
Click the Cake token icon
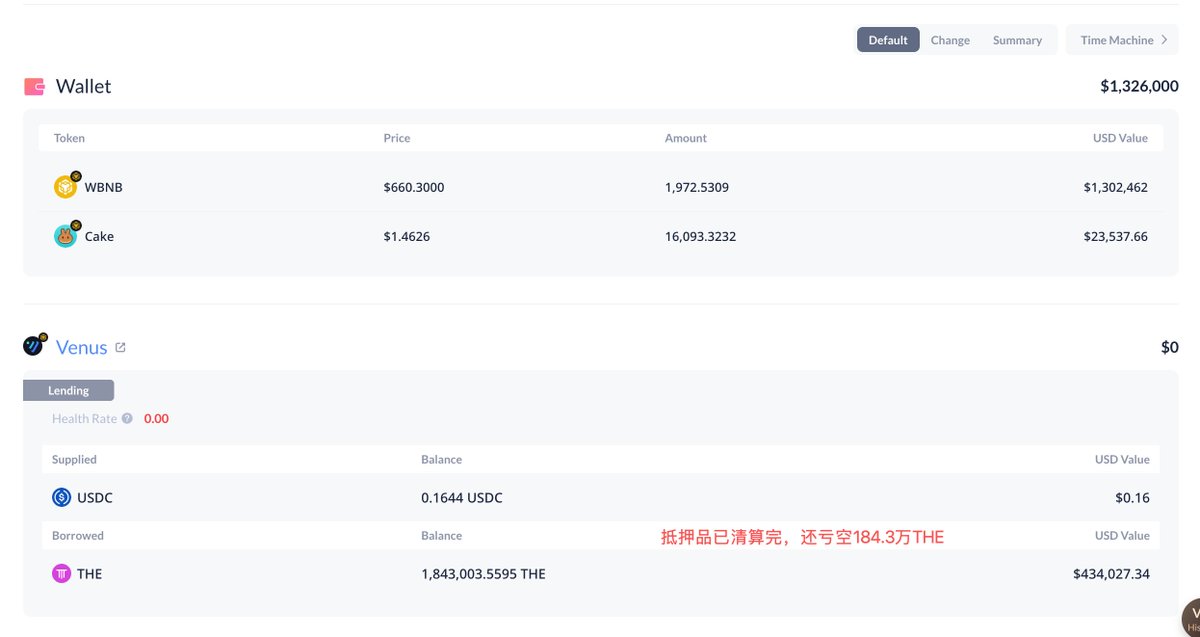pyautogui.click(x=66, y=236)
